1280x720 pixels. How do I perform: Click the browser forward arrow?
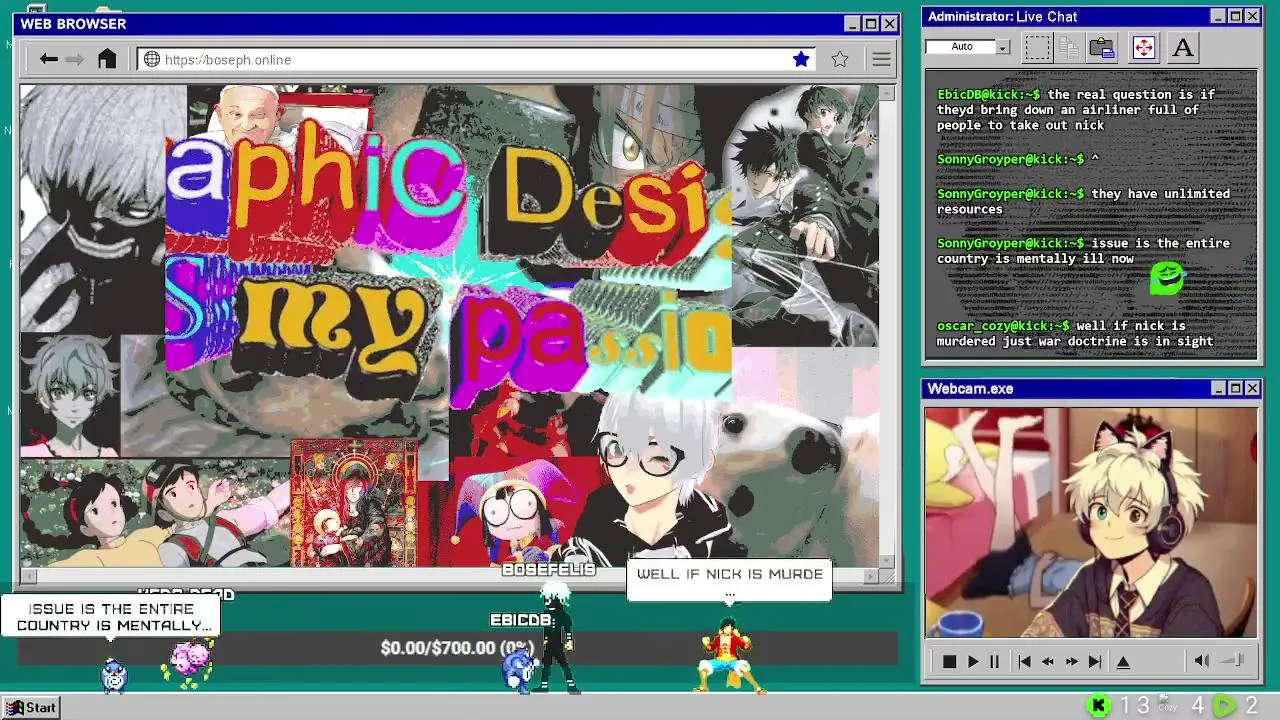pos(75,59)
